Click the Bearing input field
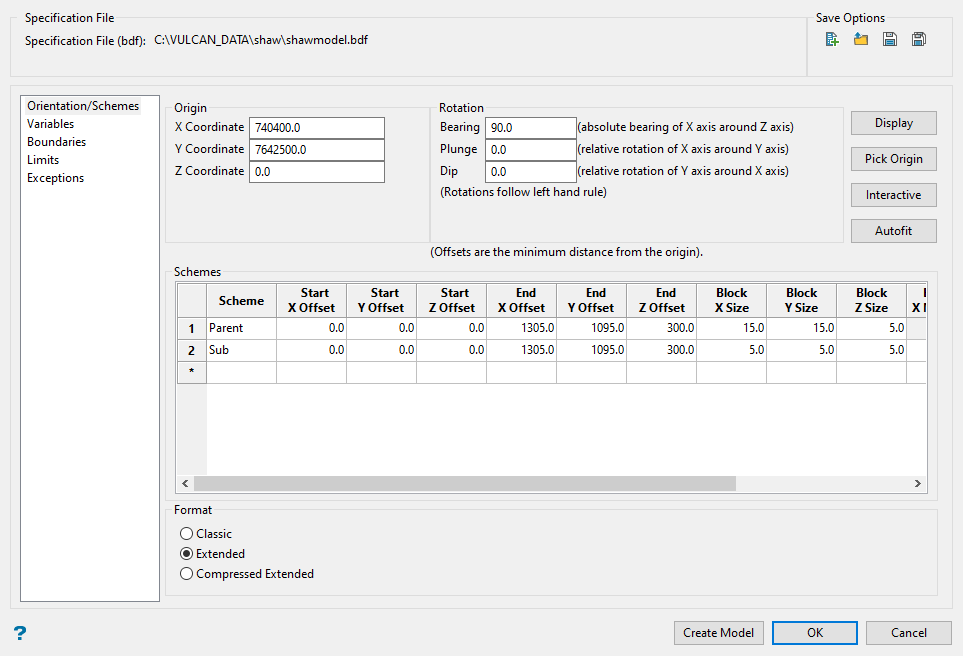 pyautogui.click(x=529, y=128)
